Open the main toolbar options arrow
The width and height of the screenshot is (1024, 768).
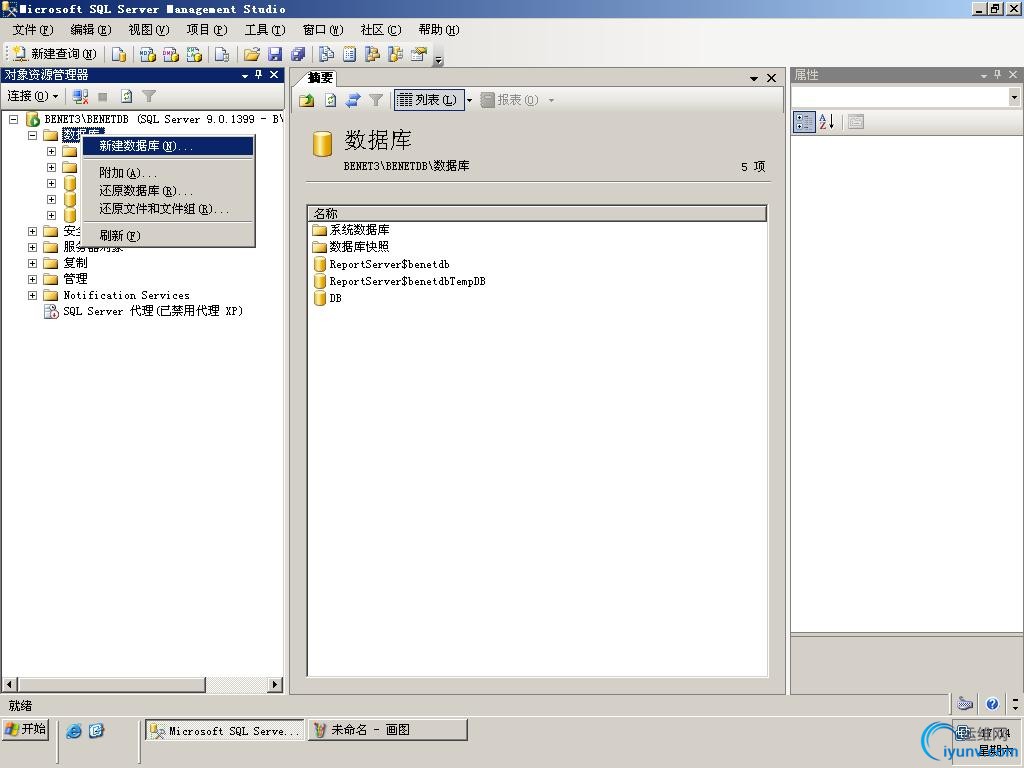coord(439,60)
